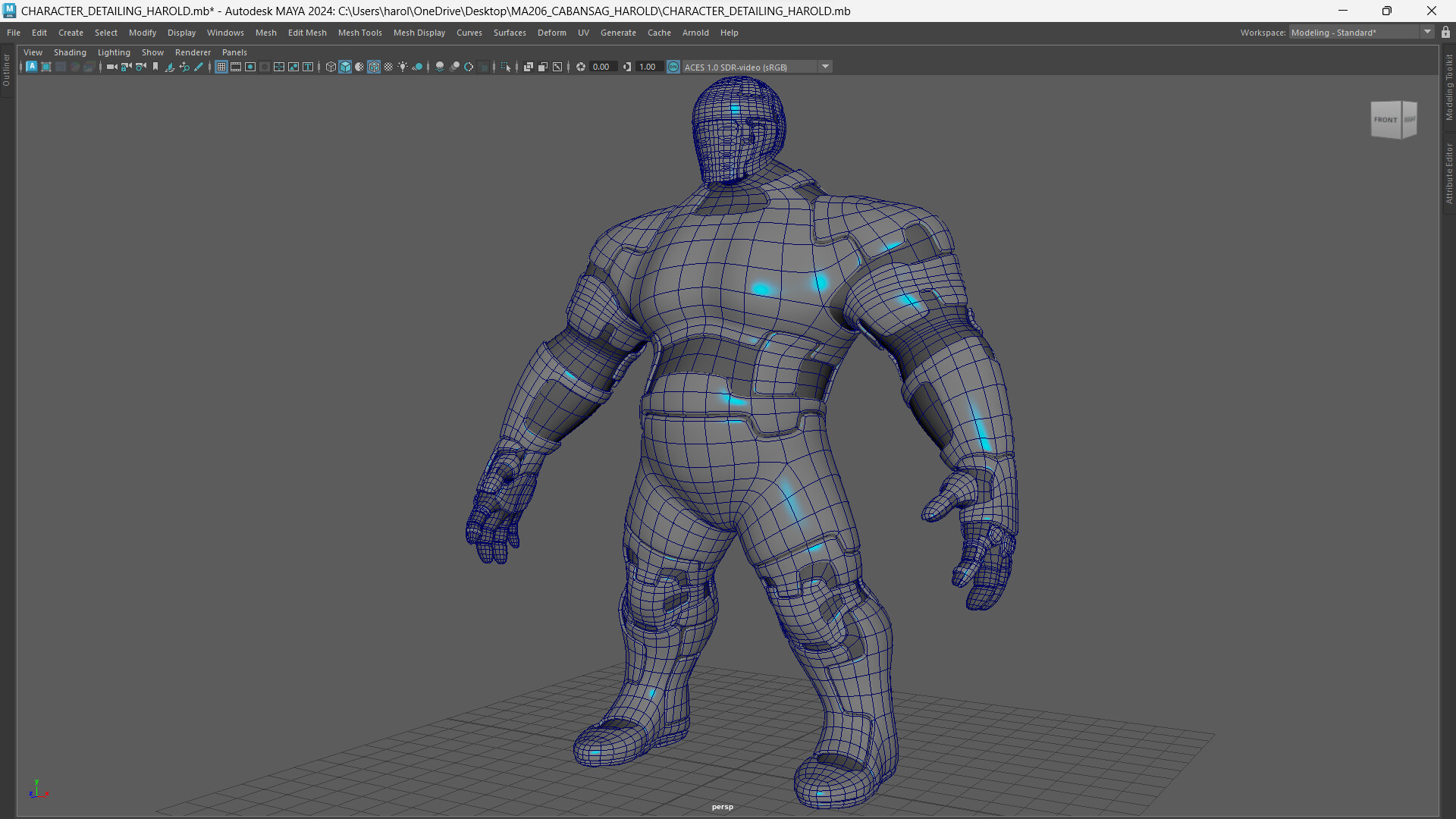Turn on use all lights shading
This screenshot has height=819, width=1456.
tap(402, 67)
